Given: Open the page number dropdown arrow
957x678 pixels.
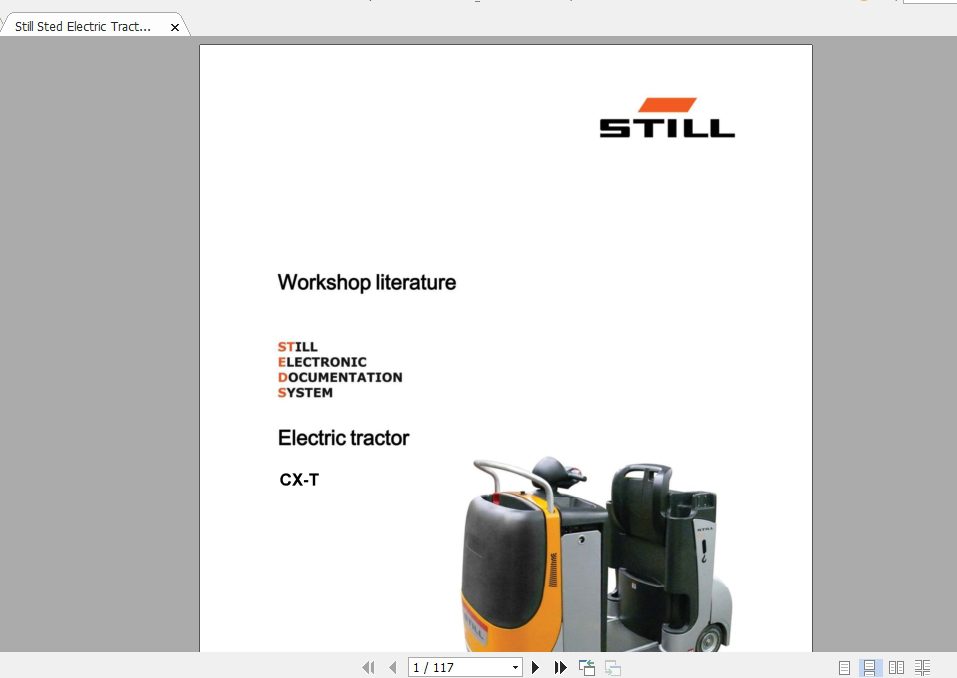Looking at the screenshot, I should (x=516, y=668).
